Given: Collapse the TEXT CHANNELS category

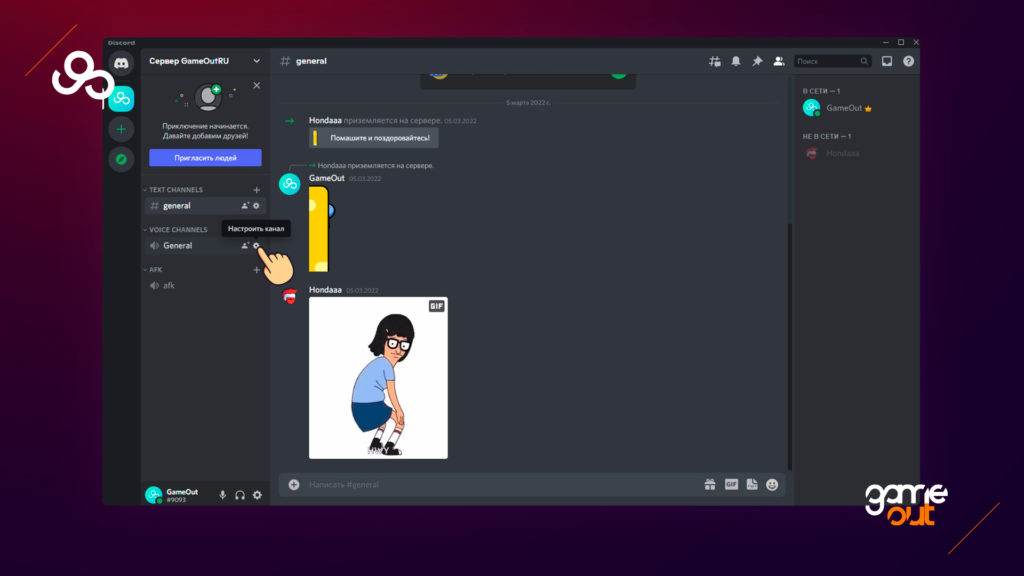Looking at the screenshot, I should pyautogui.click(x=176, y=189).
